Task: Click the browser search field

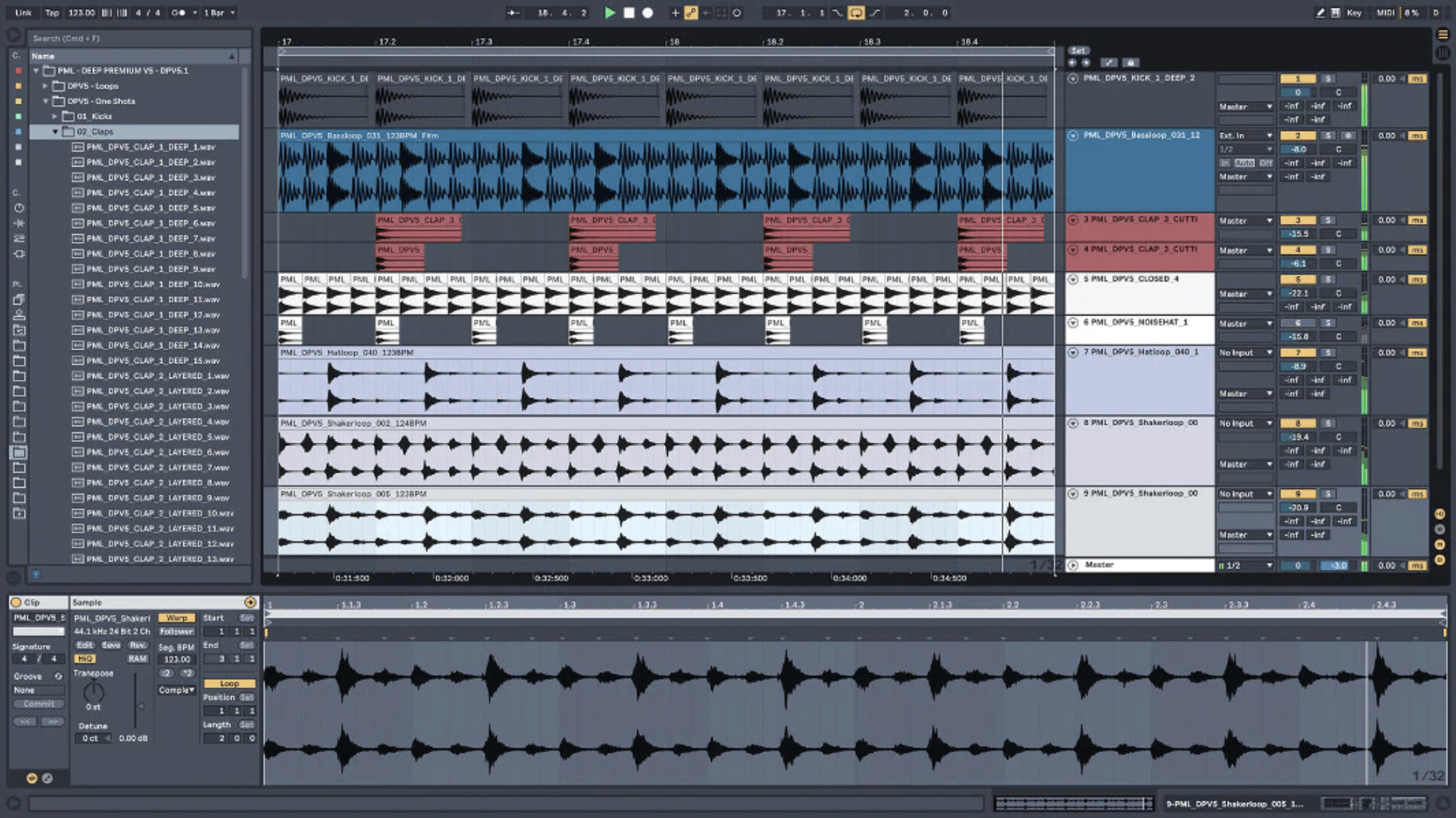Action: (139, 38)
